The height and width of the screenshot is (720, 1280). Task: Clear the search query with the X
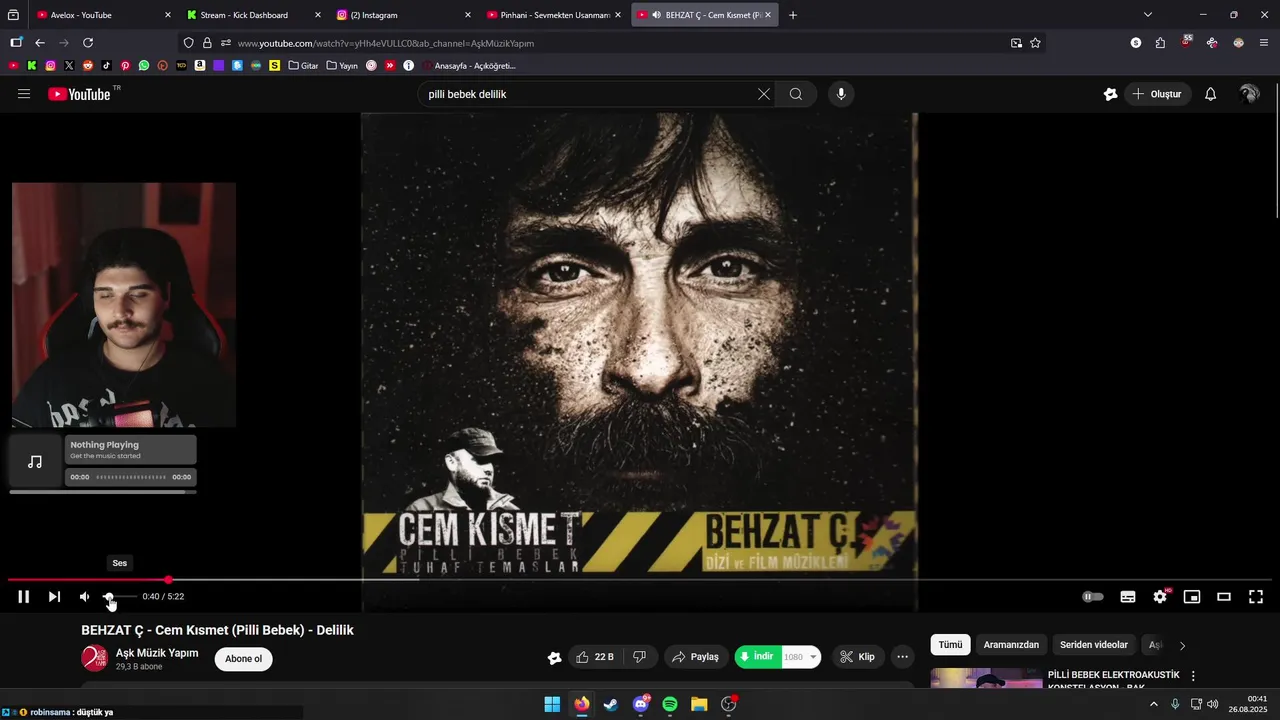pyautogui.click(x=764, y=94)
